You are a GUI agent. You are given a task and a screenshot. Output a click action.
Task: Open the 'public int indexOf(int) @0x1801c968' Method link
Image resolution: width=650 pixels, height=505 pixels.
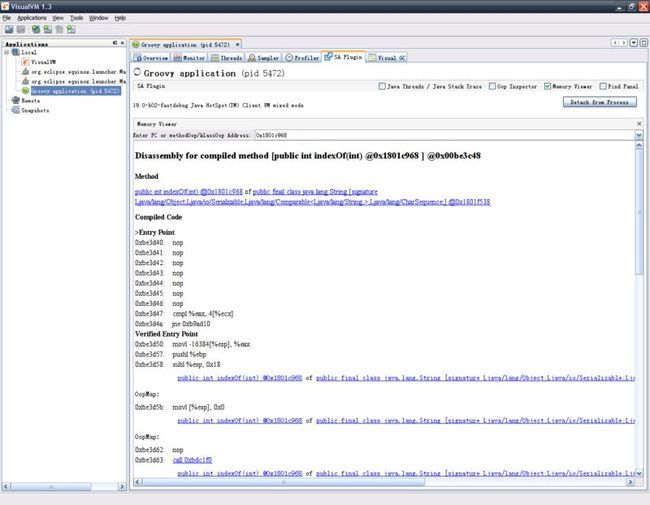[189, 192]
